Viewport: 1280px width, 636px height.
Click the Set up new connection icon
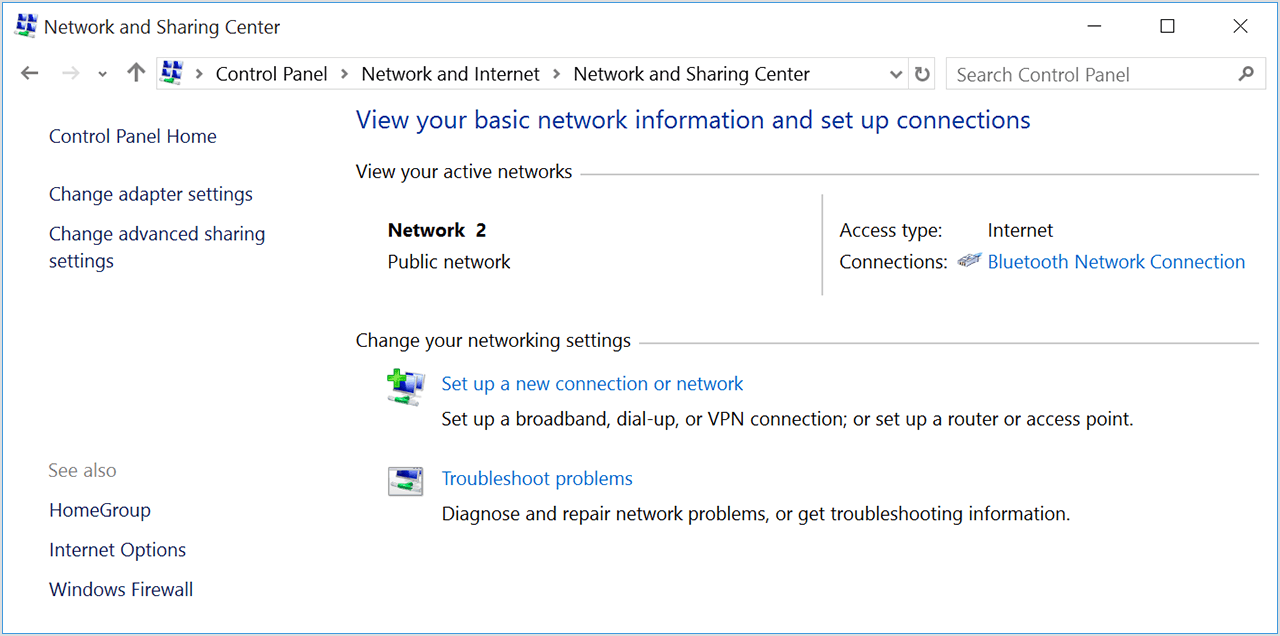pyautogui.click(x=406, y=387)
